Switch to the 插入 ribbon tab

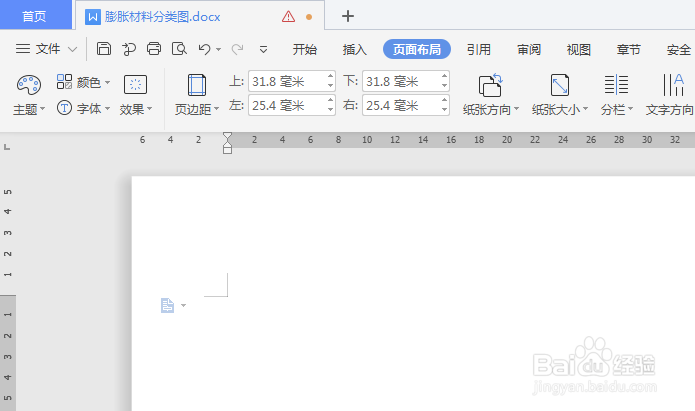355,49
